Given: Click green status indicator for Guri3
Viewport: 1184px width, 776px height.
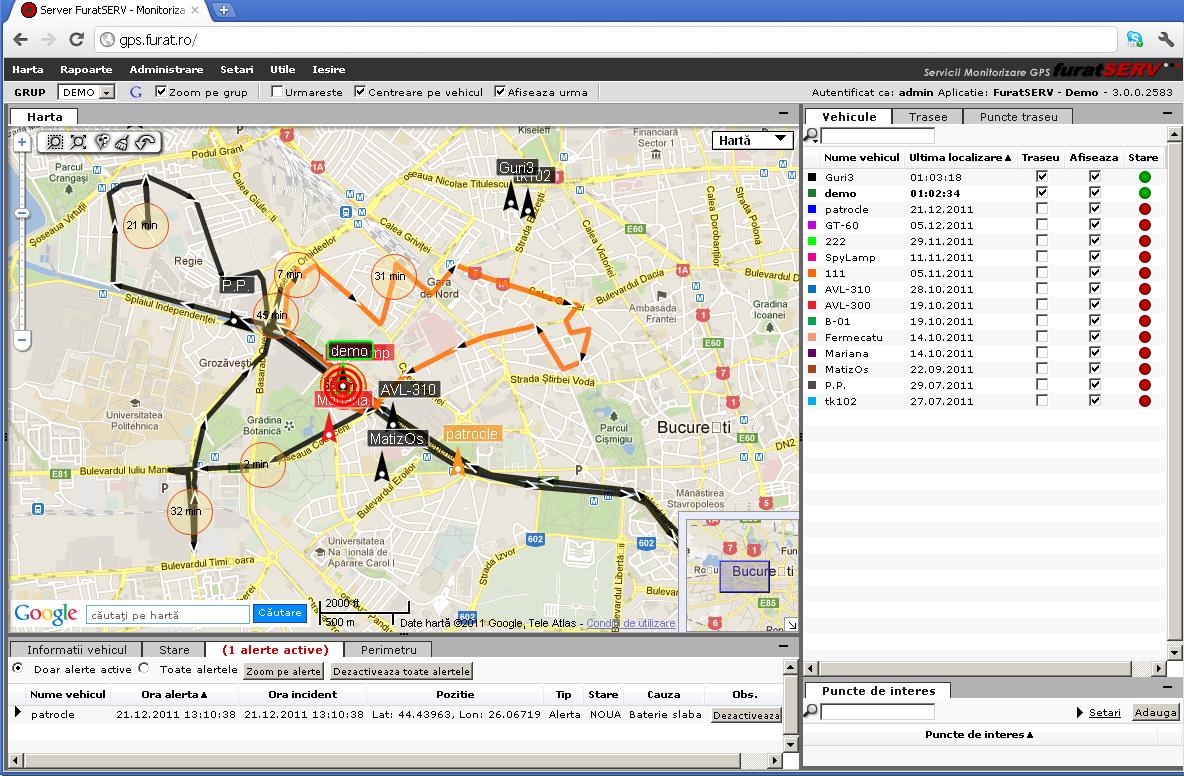Looking at the screenshot, I should (x=1145, y=177).
